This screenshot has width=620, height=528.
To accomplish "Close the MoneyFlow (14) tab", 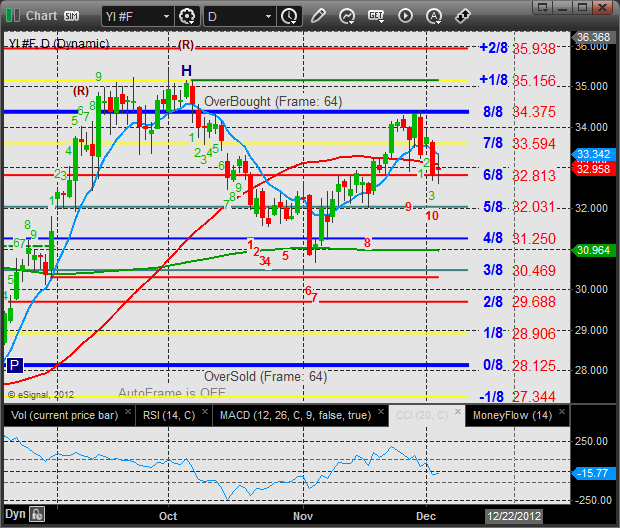I will (x=562, y=411).
